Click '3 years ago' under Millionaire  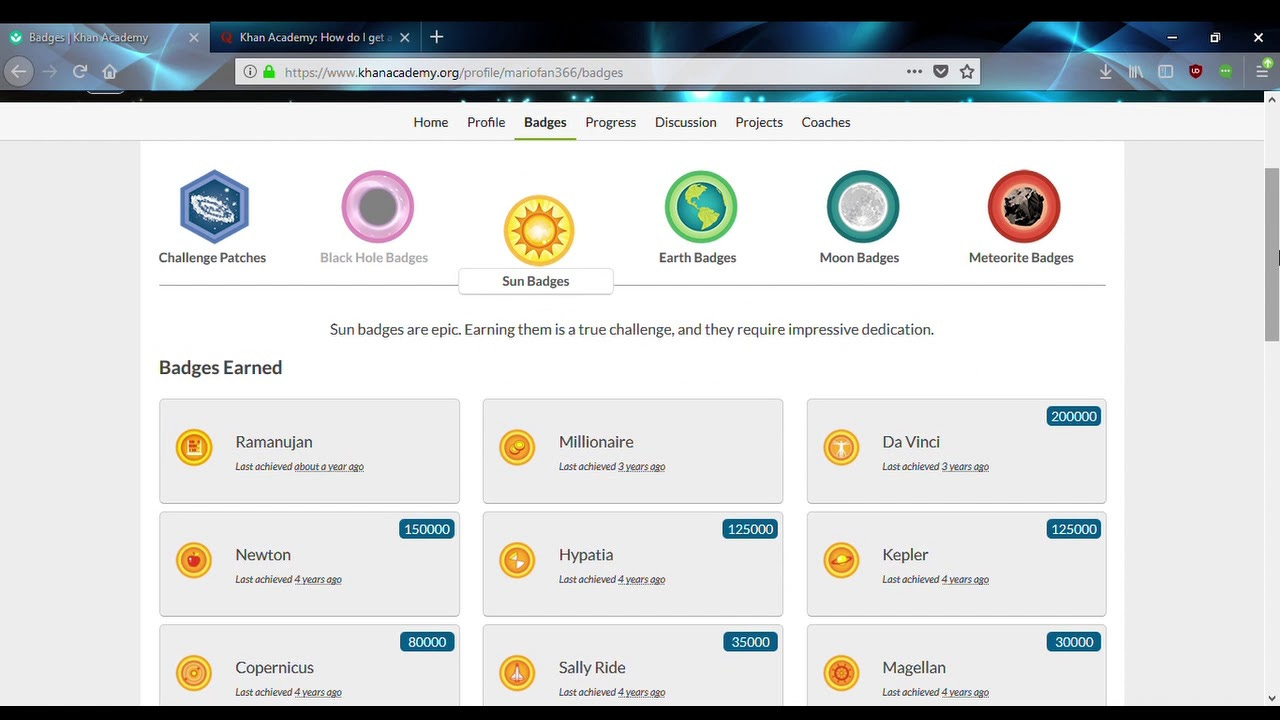click(641, 467)
